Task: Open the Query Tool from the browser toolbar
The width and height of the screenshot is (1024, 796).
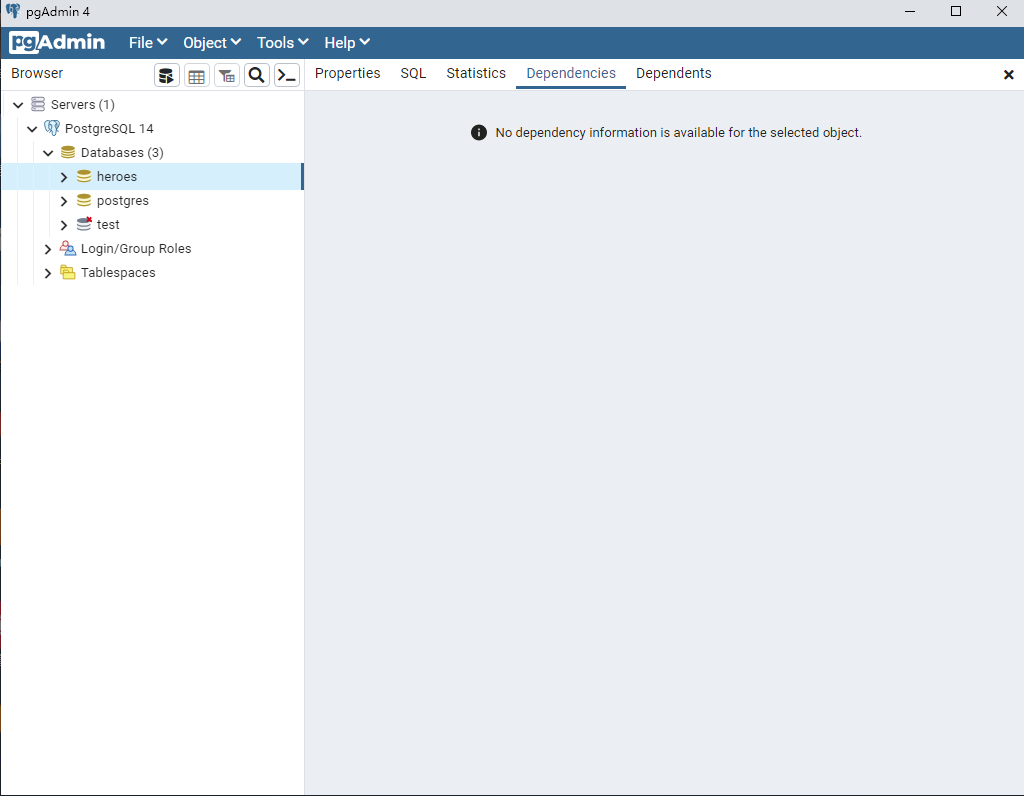Action: [x=166, y=74]
